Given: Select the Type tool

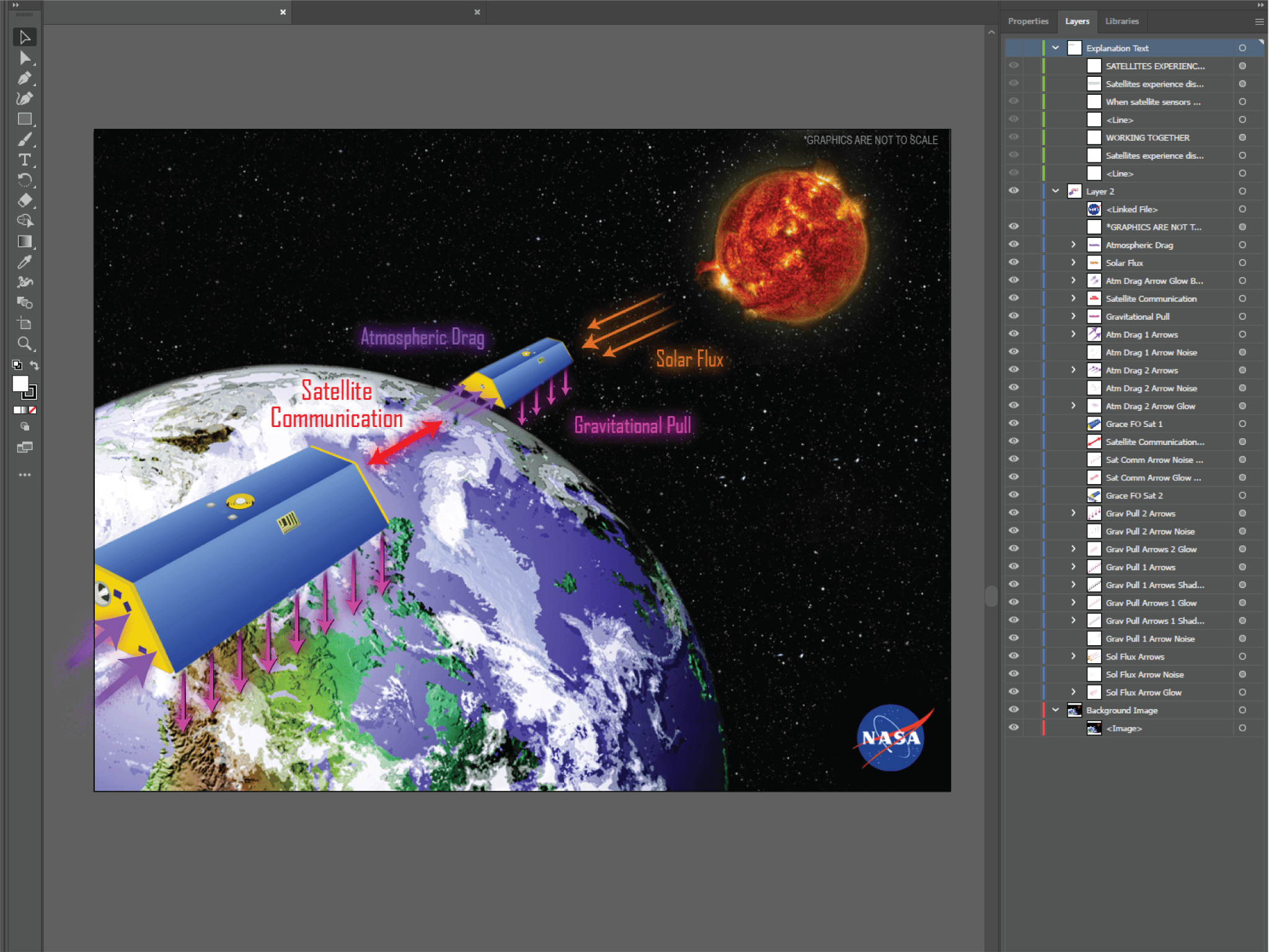Looking at the screenshot, I should click(24, 160).
